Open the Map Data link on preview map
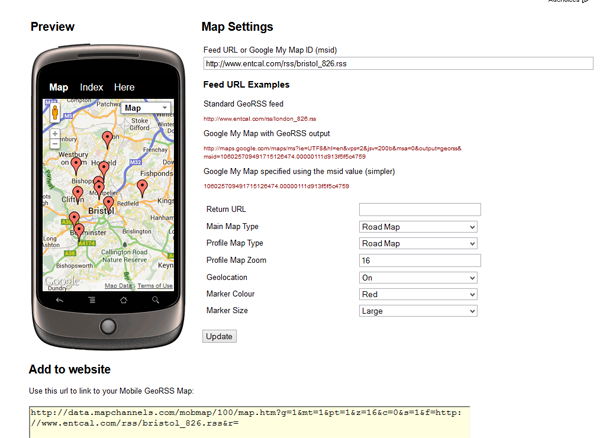The height and width of the screenshot is (438, 600). pos(118,286)
